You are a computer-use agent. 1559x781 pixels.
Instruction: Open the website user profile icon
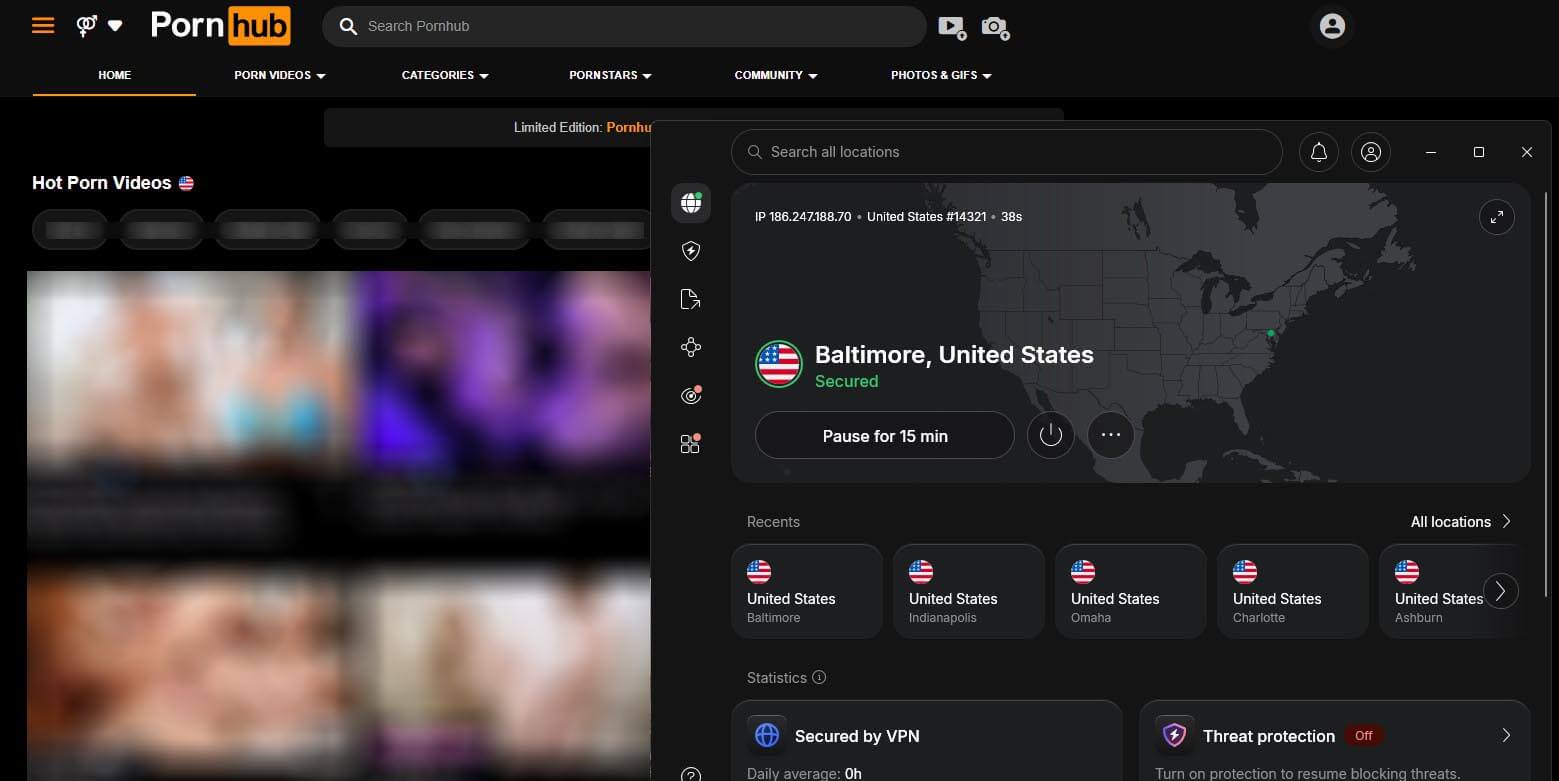(1332, 26)
